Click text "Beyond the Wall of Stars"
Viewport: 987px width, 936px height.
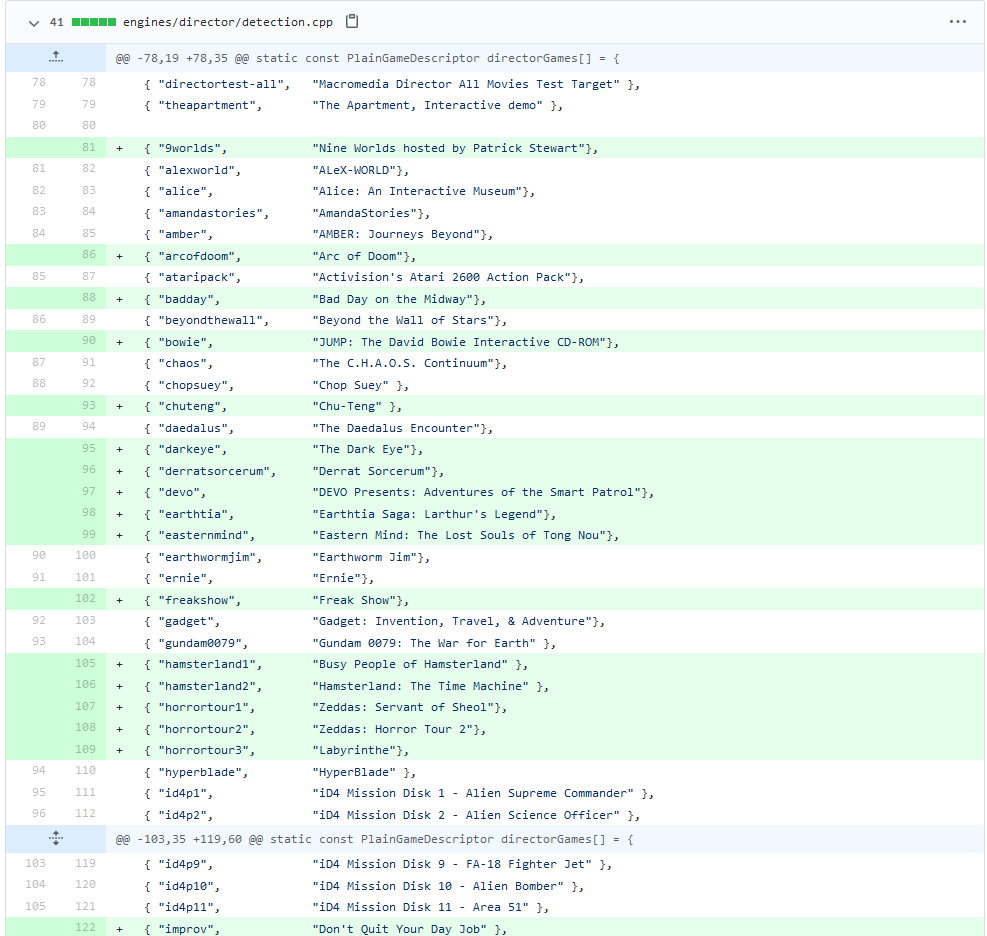point(403,320)
